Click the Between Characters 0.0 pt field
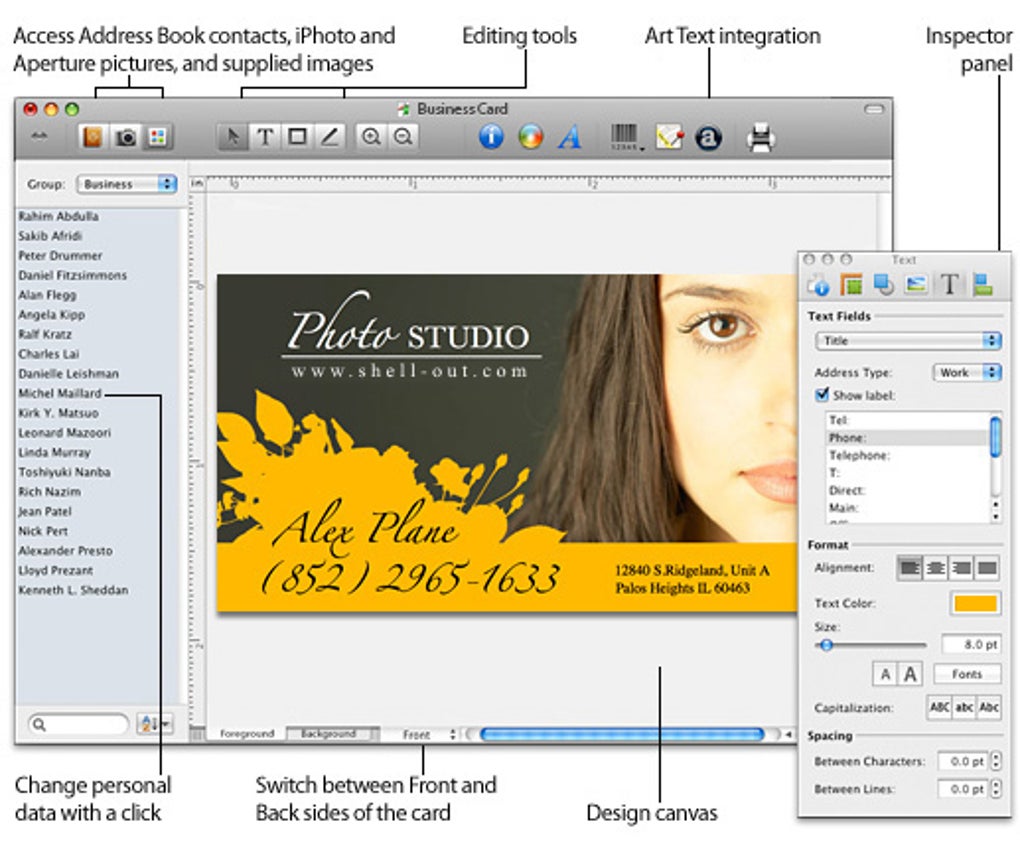 click(x=963, y=761)
